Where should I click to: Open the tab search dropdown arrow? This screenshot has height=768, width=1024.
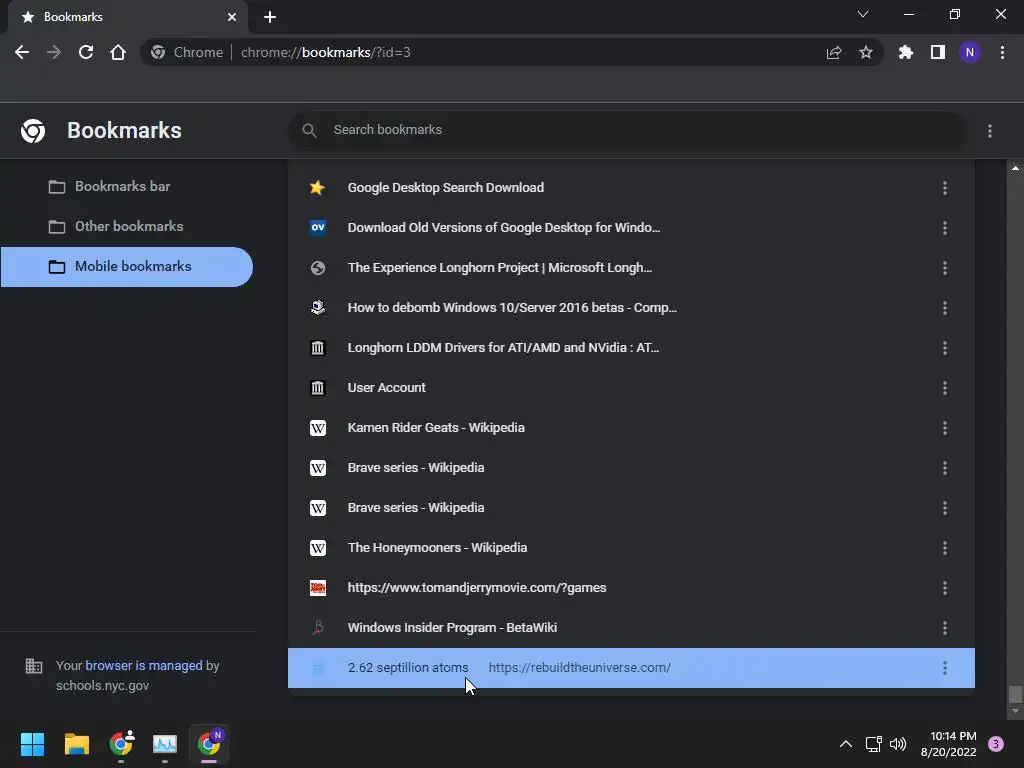[863, 14]
